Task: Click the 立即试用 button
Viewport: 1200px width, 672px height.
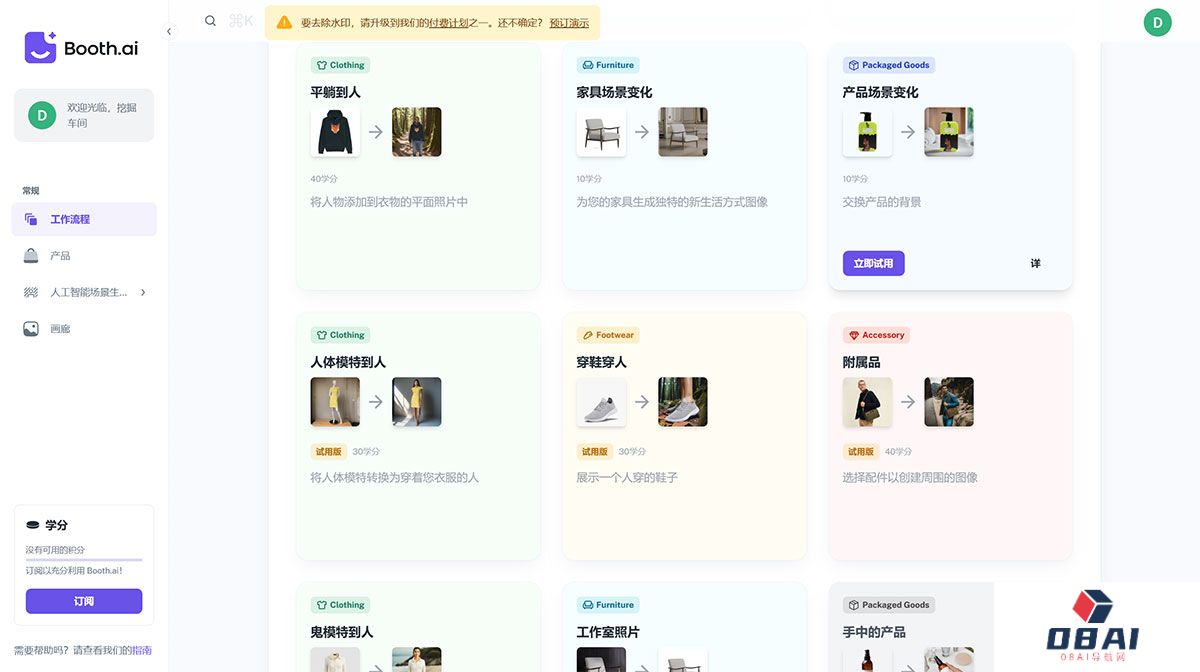Action: click(x=873, y=263)
